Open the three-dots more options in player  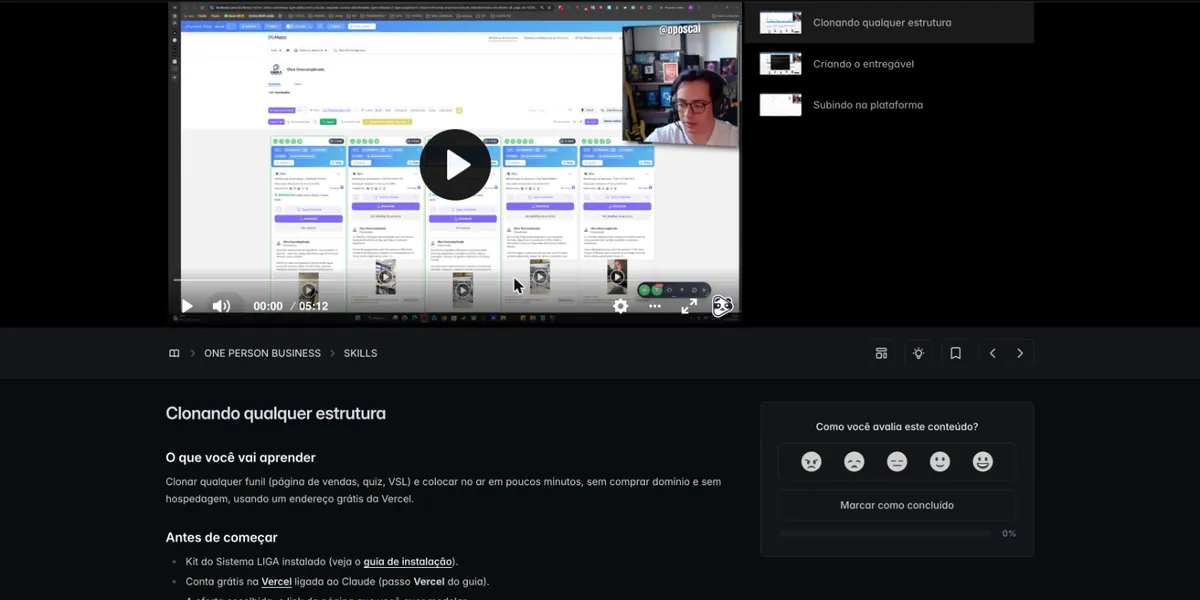(x=655, y=306)
